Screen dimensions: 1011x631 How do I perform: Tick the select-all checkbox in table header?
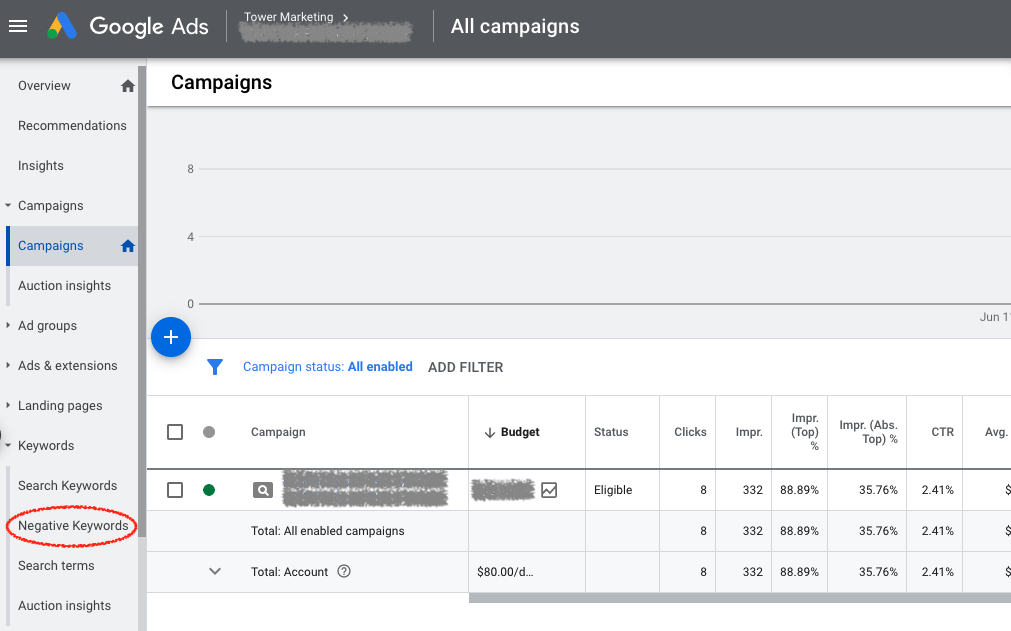point(175,432)
